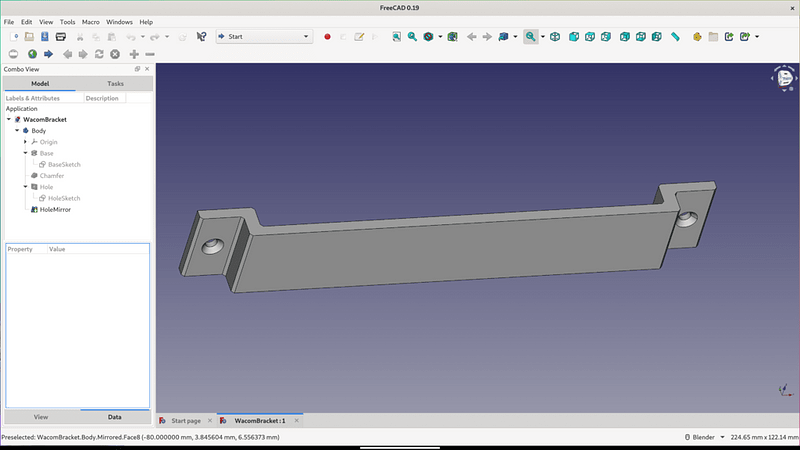Image resolution: width=800 pixels, height=450 pixels.
Task: Switch to the Model tab
Action: coord(40,84)
